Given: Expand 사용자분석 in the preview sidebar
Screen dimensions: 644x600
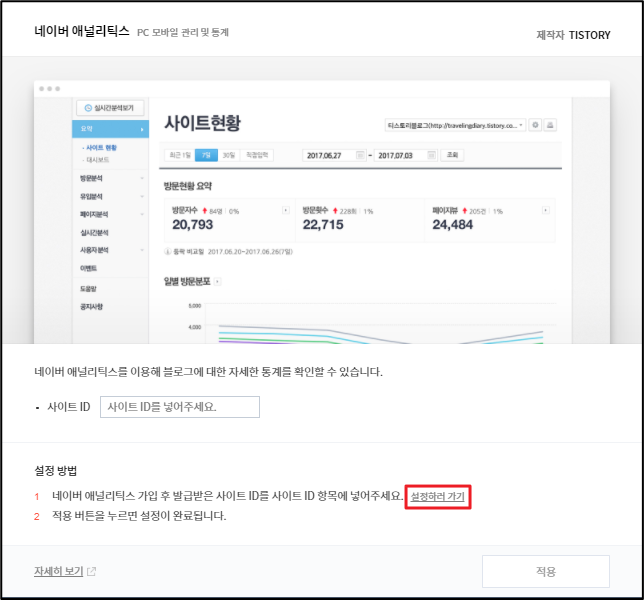Looking at the screenshot, I should (x=110, y=250).
